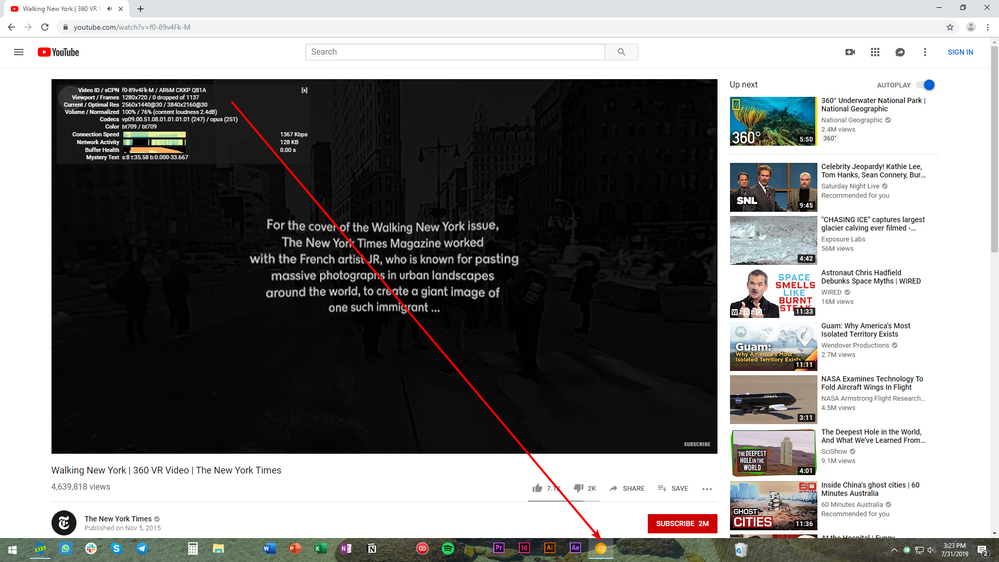Open Calculator from the taskbar
The image size is (999, 562).
click(x=192, y=549)
